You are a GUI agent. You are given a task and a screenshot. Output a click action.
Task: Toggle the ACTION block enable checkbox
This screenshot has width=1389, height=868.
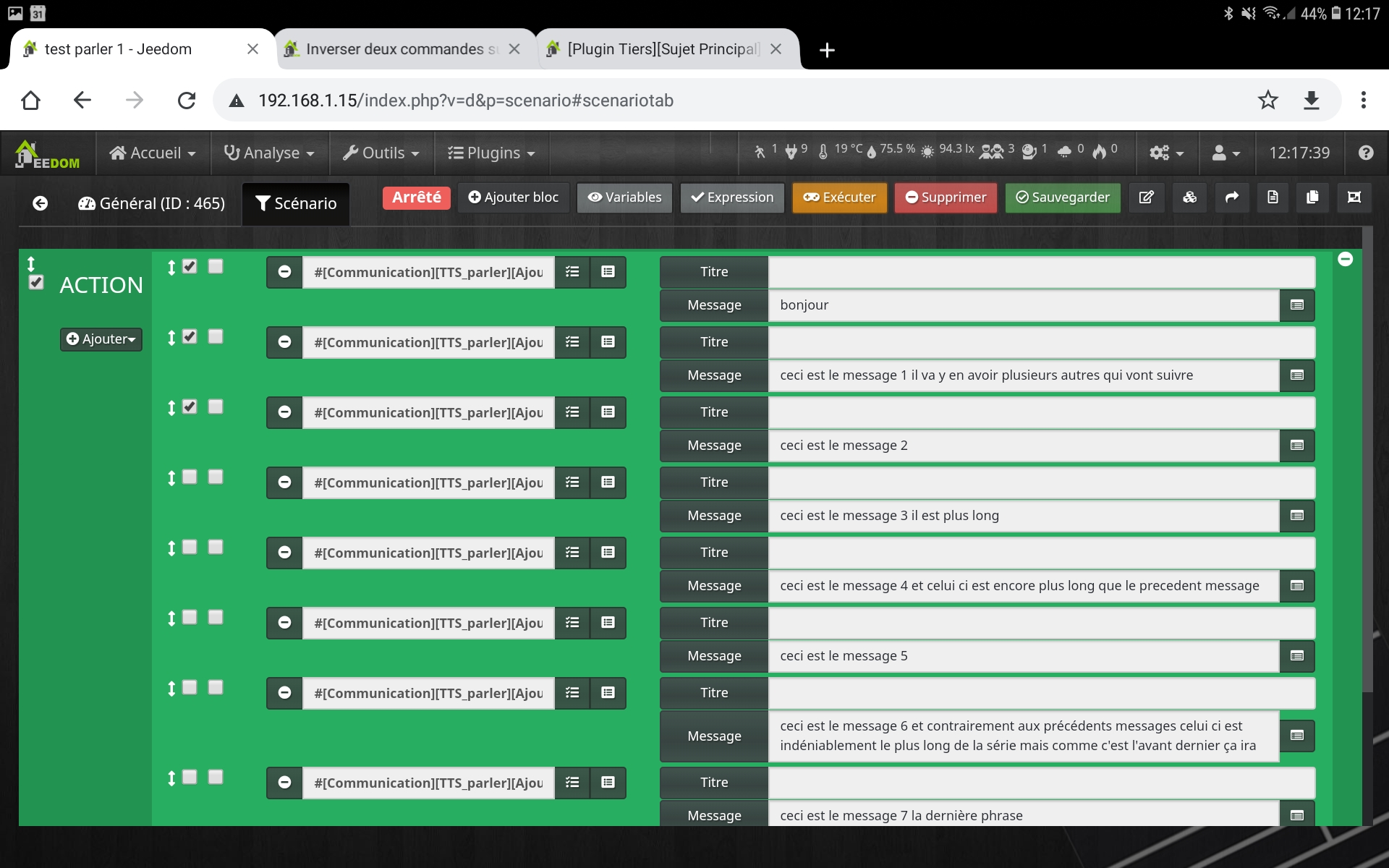pos(36,282)
